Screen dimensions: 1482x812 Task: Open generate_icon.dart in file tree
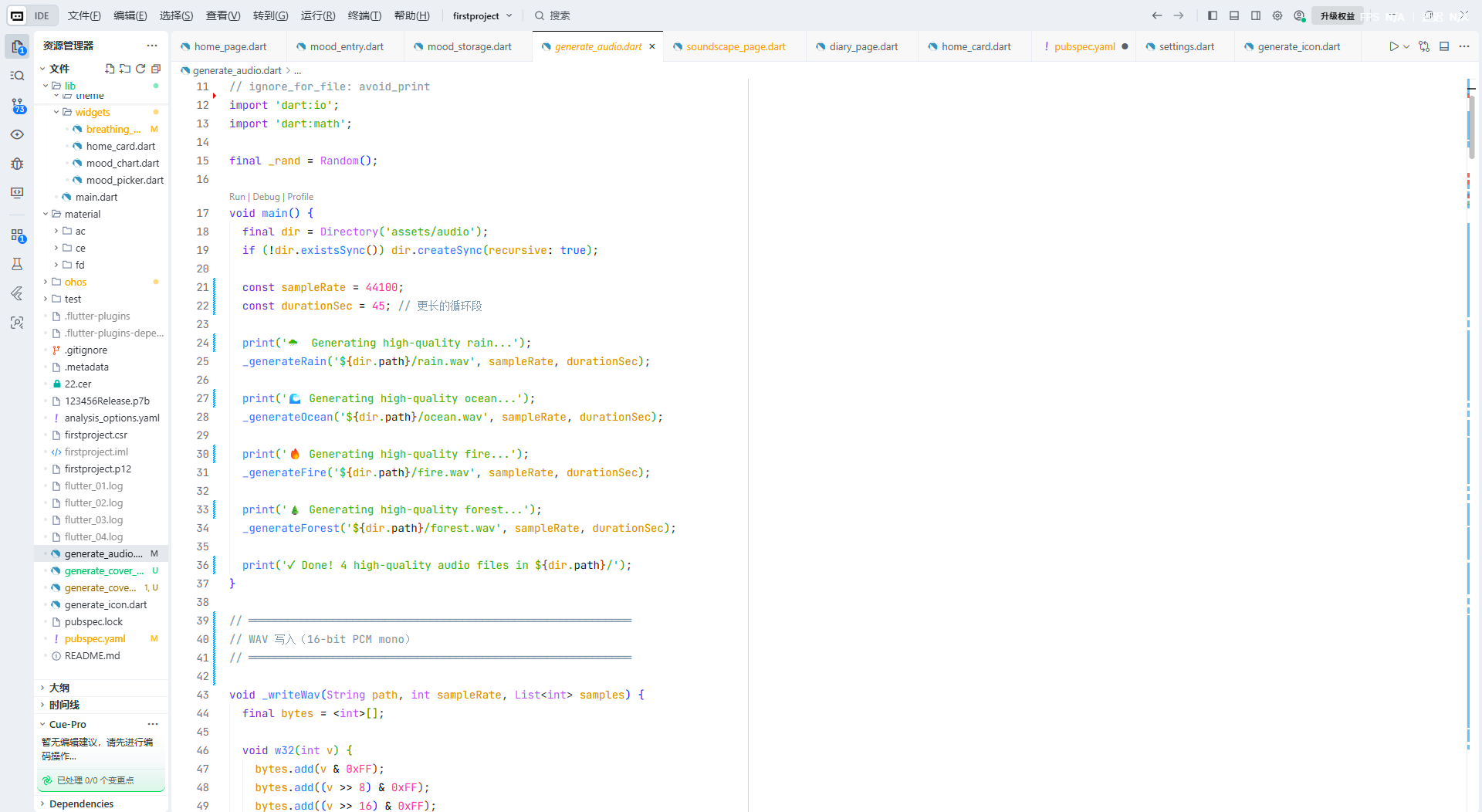point(106,604)
